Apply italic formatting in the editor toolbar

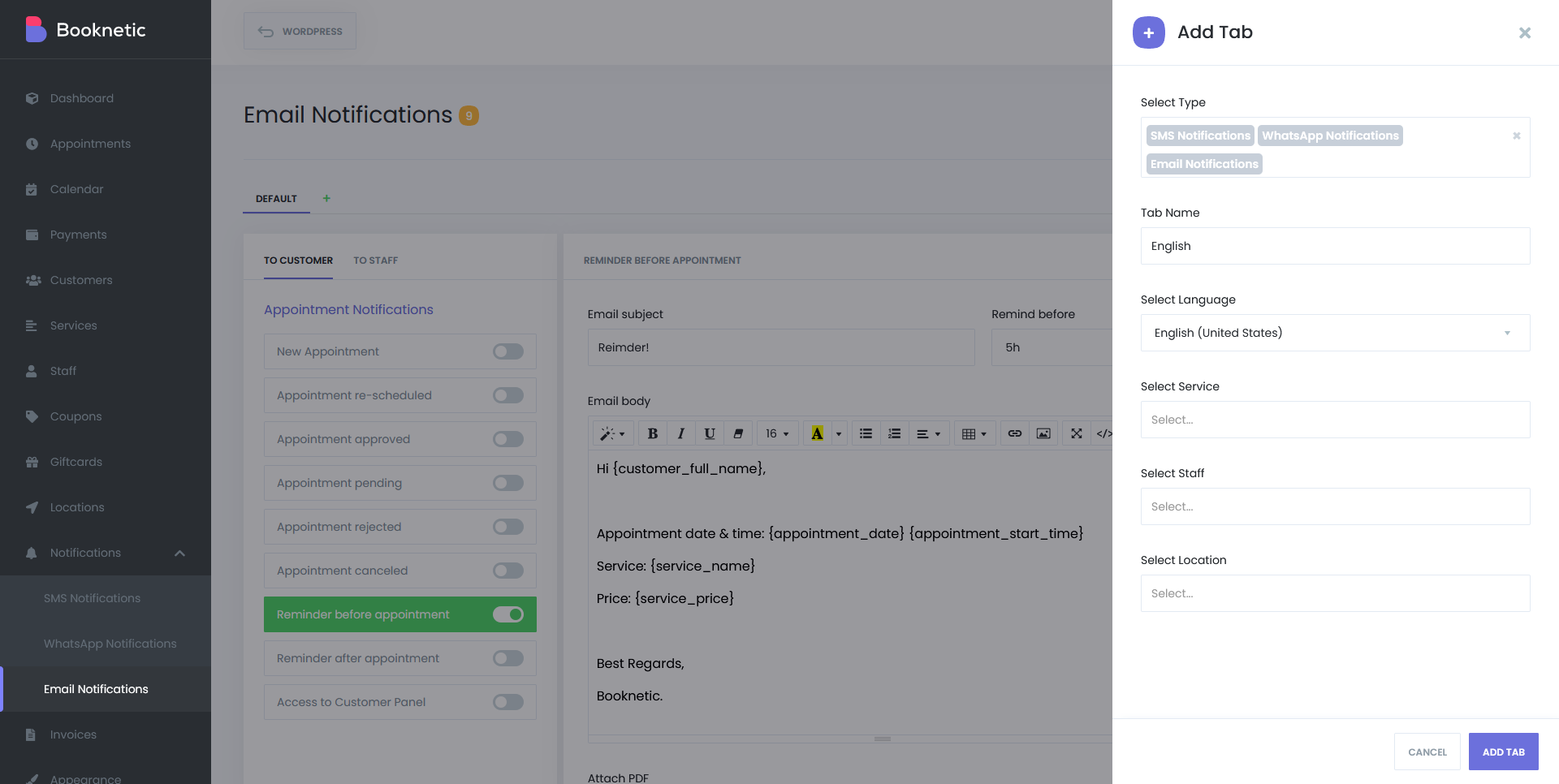[x=680, y=433]
